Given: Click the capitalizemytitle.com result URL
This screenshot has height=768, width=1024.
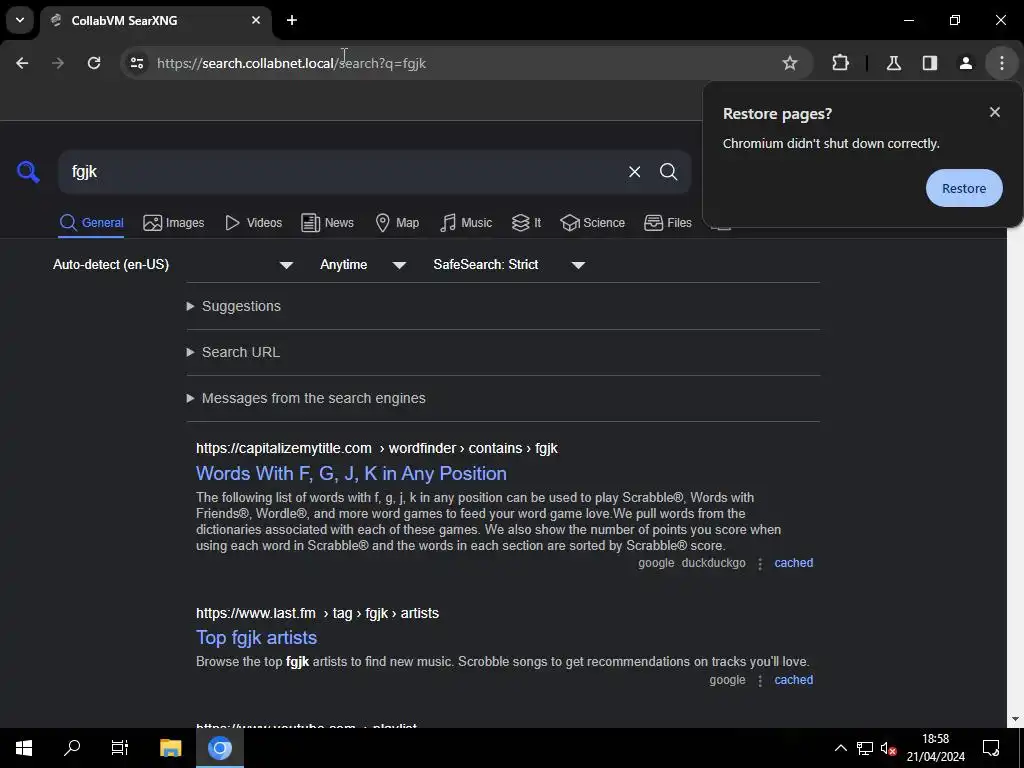Looking at the screenshot, I should (377, 449).
